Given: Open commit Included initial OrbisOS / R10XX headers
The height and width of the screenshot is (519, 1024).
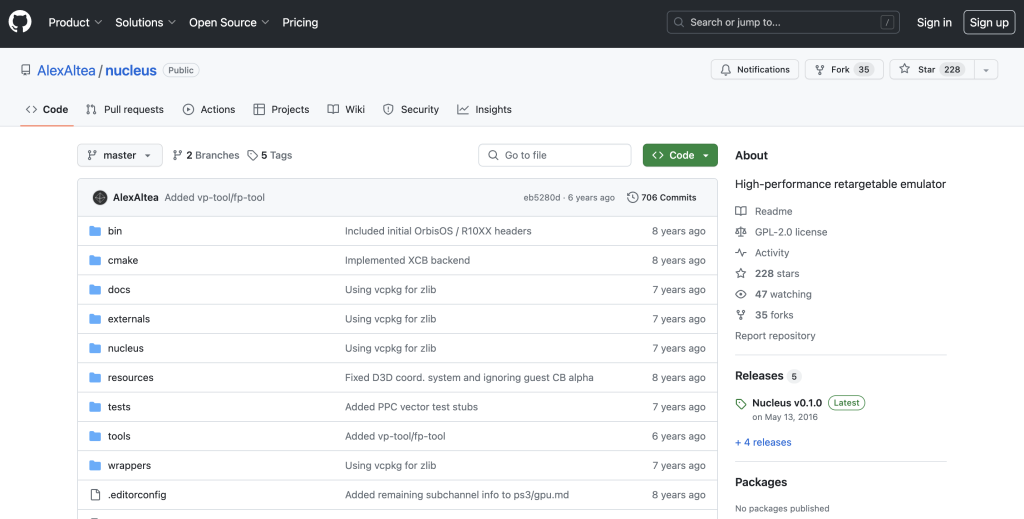Looking at the screenshot, I should [x=438, y=231].
